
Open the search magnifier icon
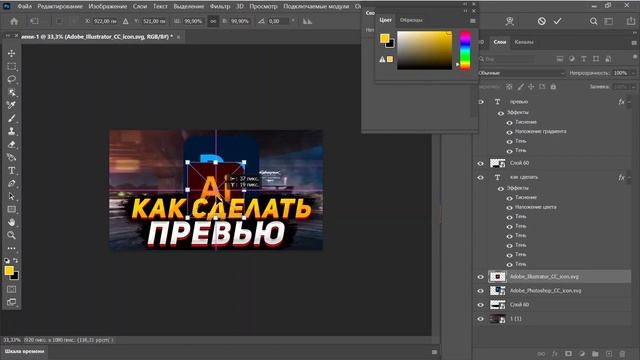point(593,21)
